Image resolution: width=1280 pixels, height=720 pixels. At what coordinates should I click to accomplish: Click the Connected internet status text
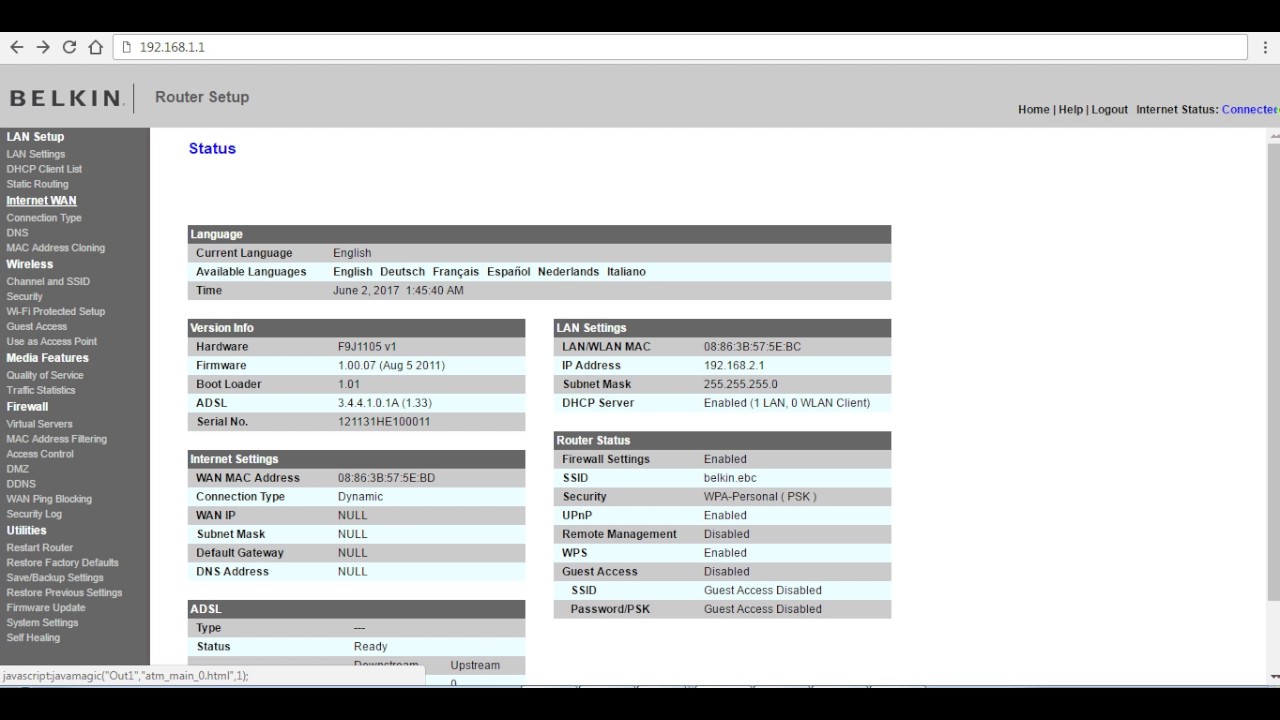coord(1250,110)
